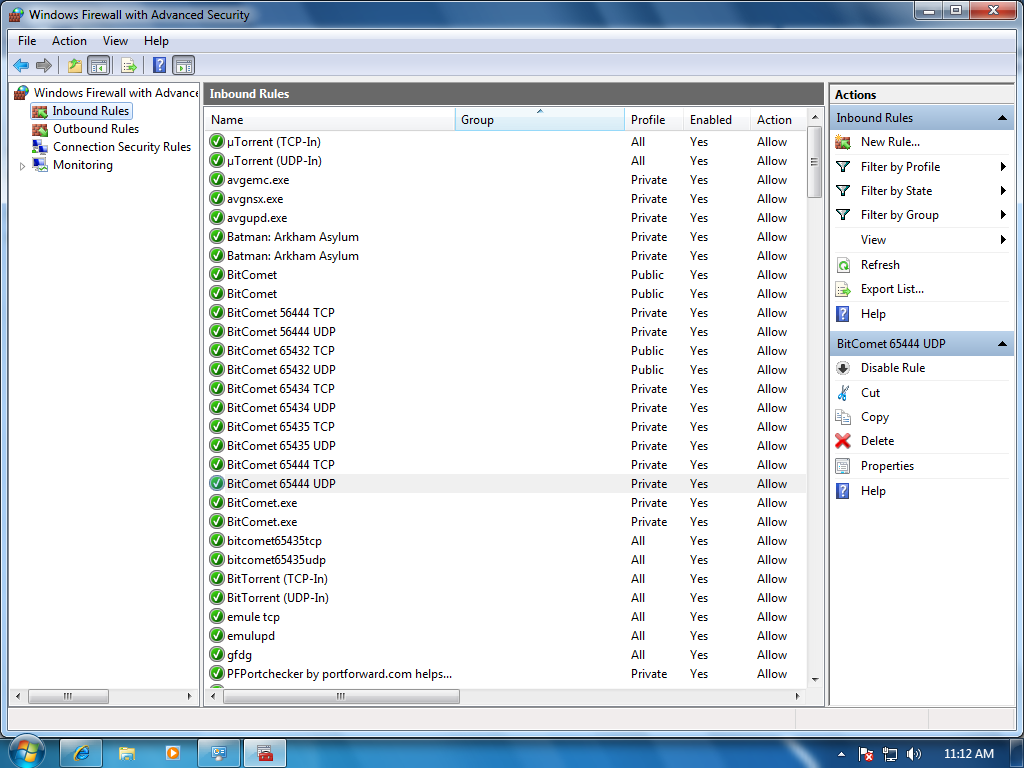The image size is (1024, 768).
Task: Click green check icon for emule tcp
Action: click(x=217, y=616)
